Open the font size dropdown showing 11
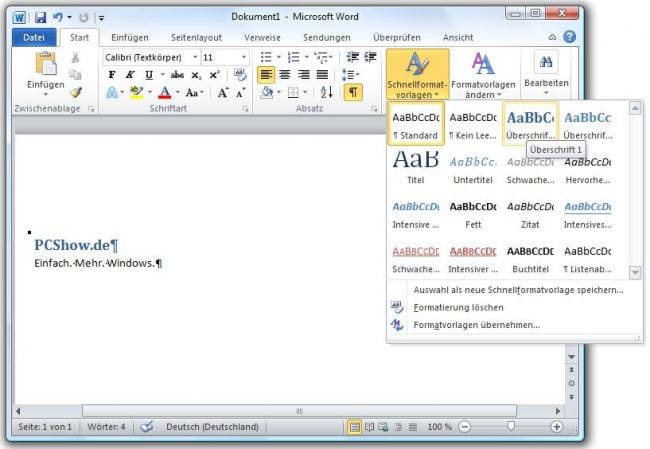The image size is (650, 449). point(244,57)
